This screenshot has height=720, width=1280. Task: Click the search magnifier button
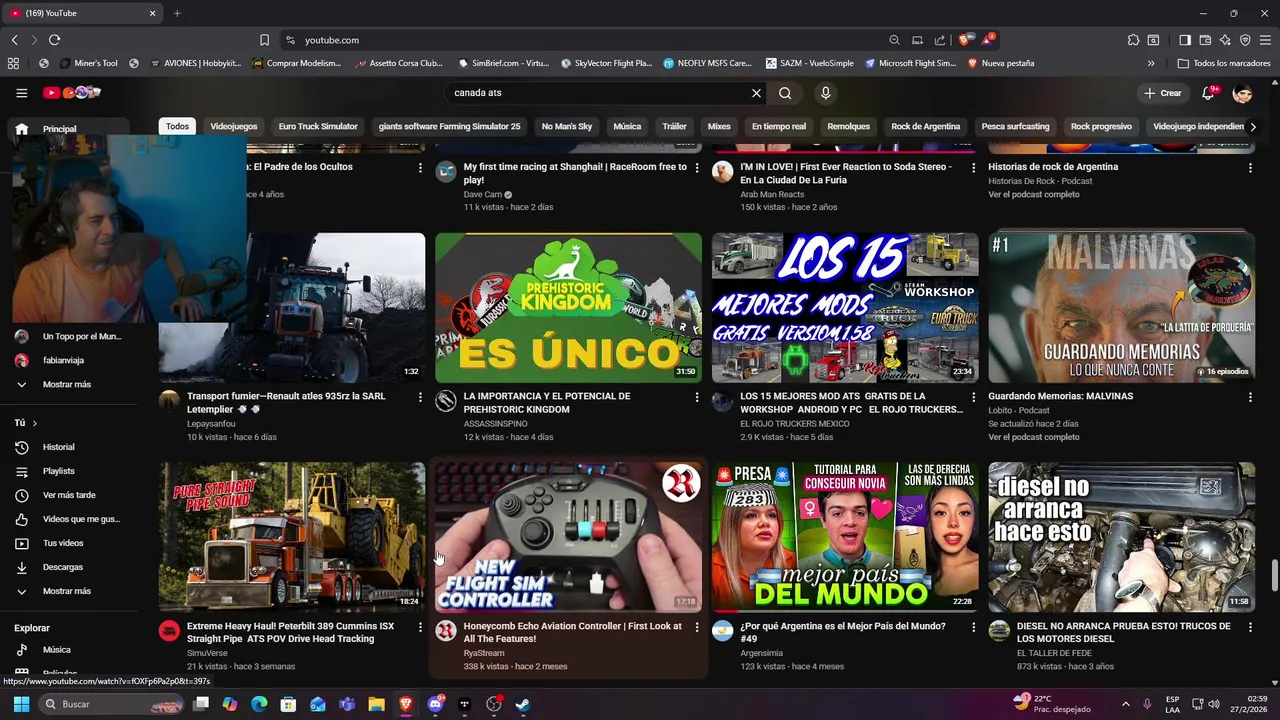[785, 93]
